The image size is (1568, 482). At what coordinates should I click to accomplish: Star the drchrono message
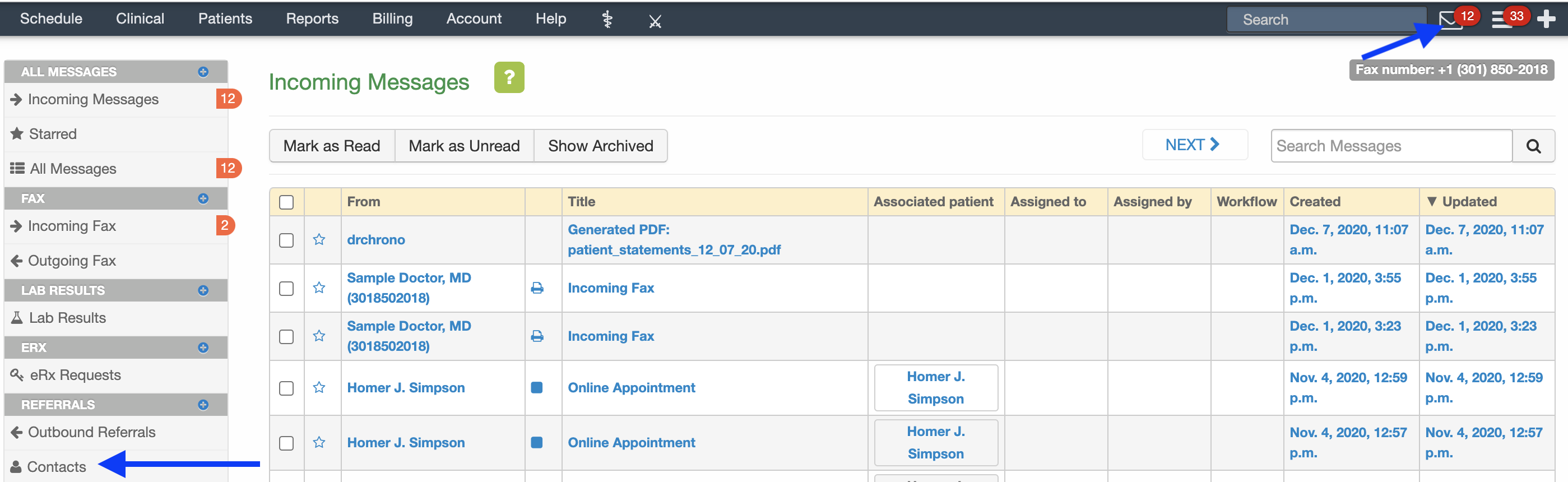pos(319,240)
